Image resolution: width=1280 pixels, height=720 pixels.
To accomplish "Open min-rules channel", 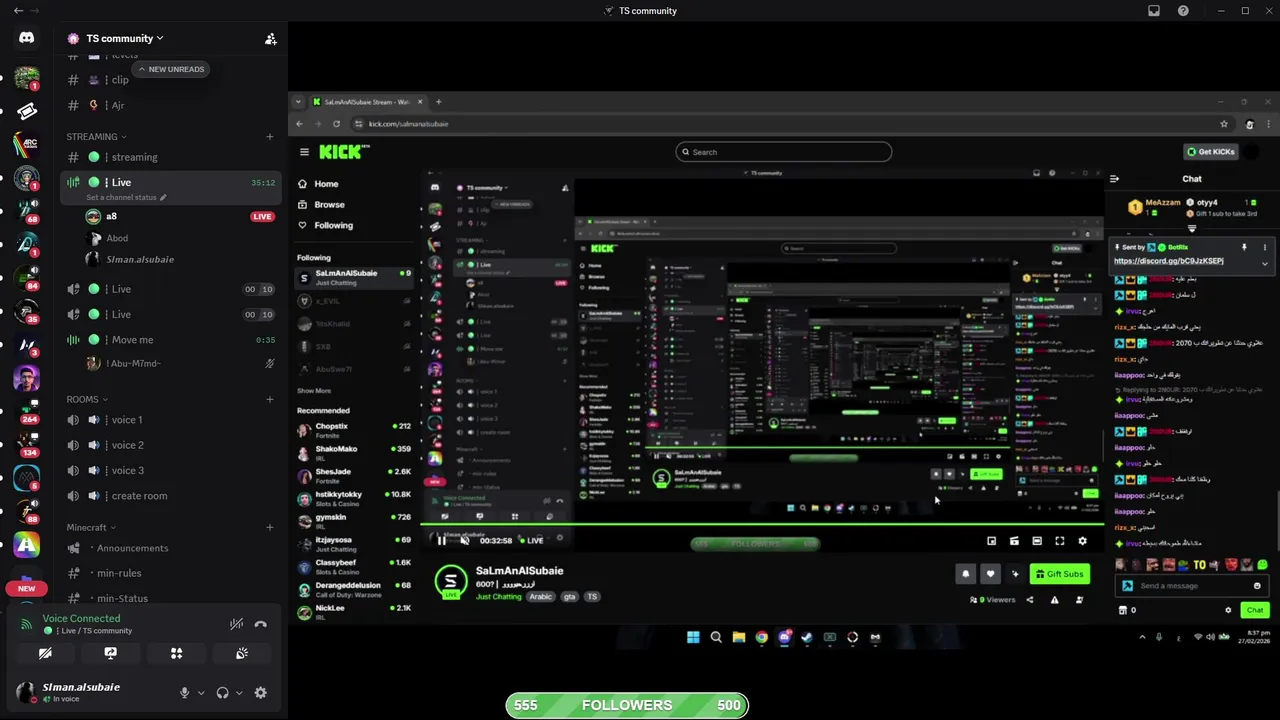I will [170, 573].
